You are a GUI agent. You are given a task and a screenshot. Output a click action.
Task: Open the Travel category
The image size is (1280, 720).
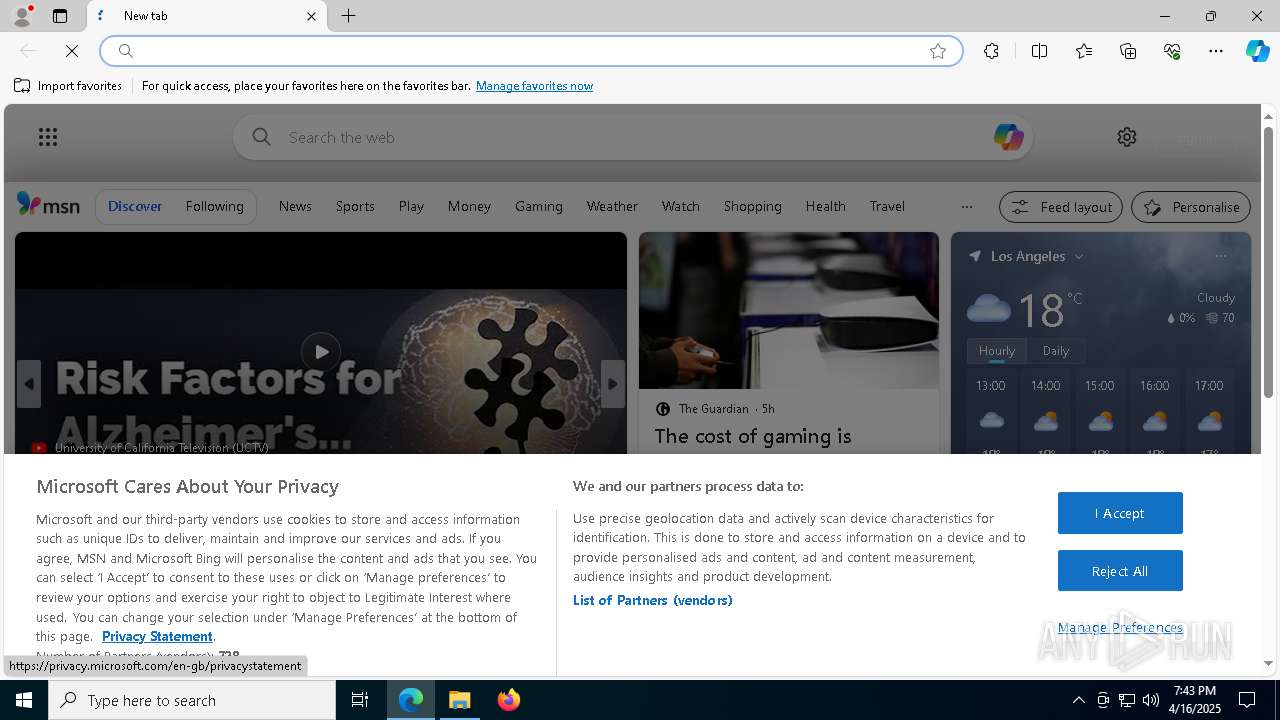(x=887, y=206)
